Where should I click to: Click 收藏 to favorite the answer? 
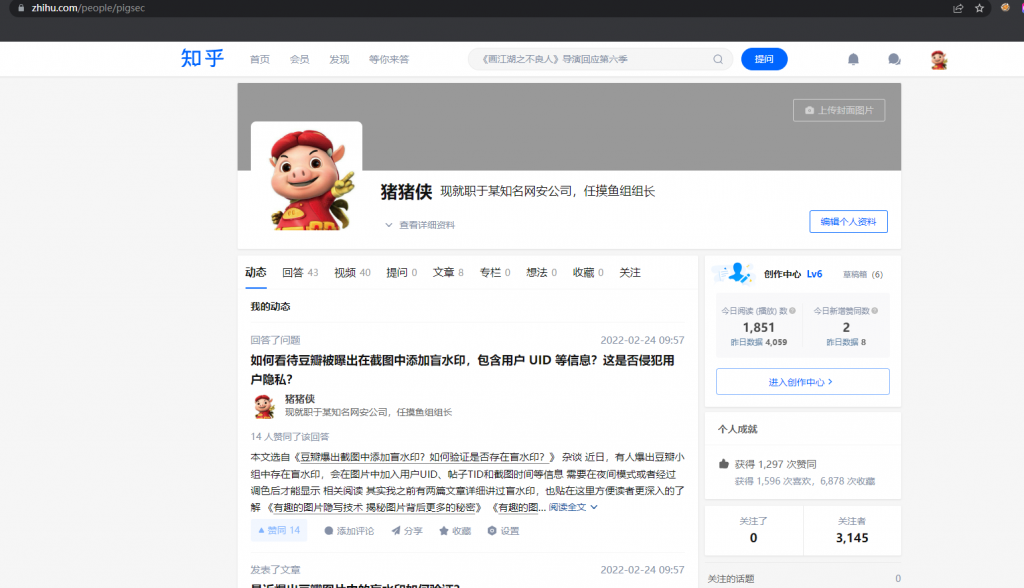455,531
